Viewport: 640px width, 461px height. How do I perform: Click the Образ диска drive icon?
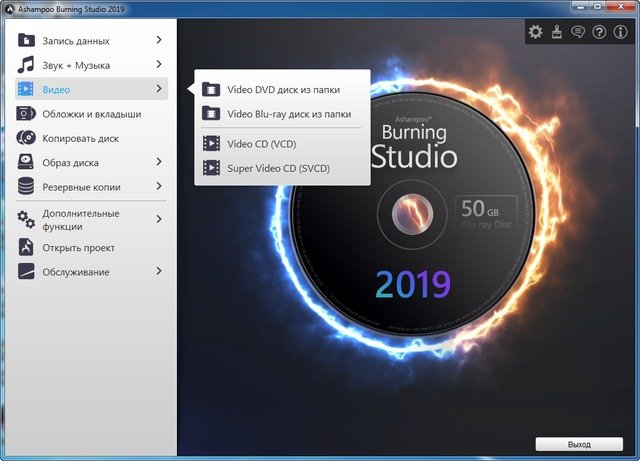26,162
